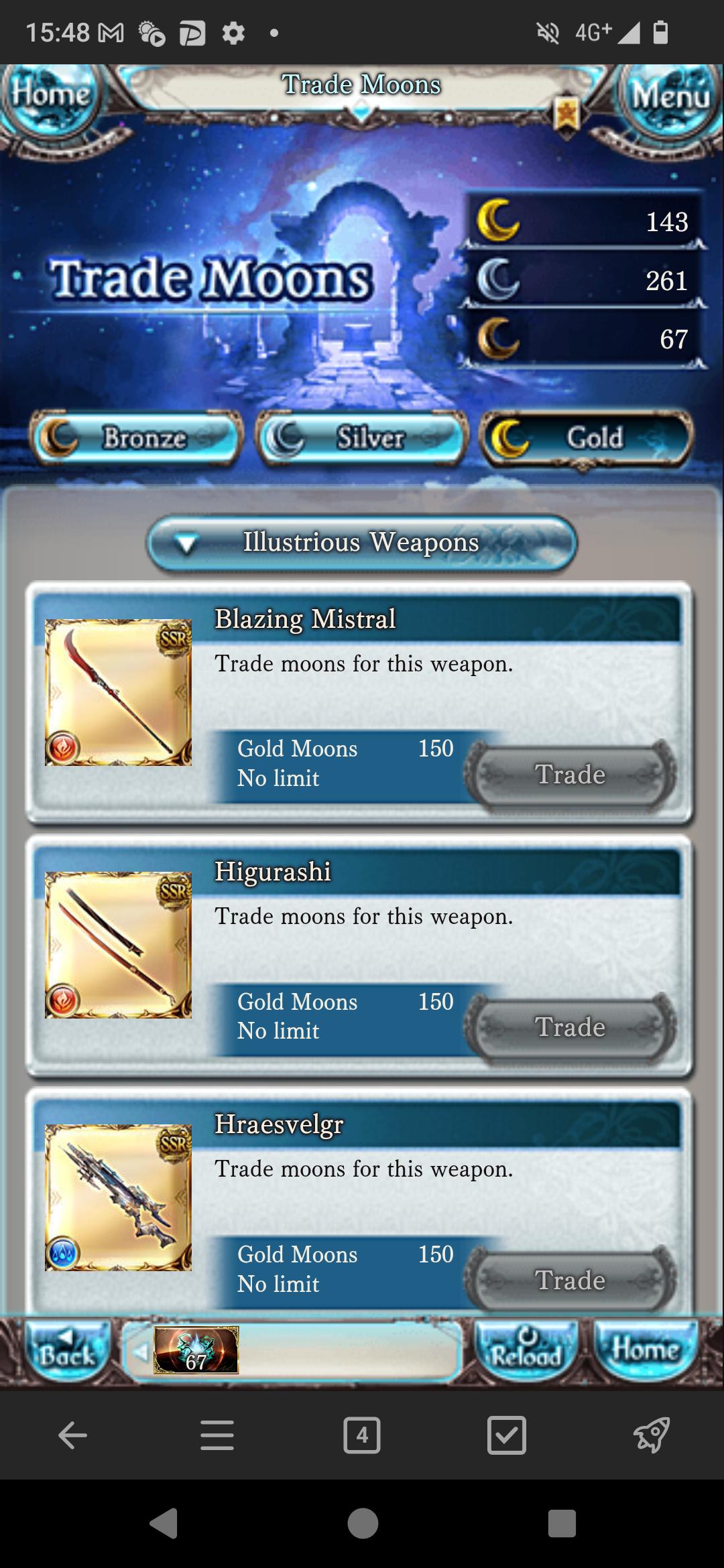The height and width of the screenshot is (1568, 724).
Task: Open browser hamburger menu icon
Action: coord(217,1435)
